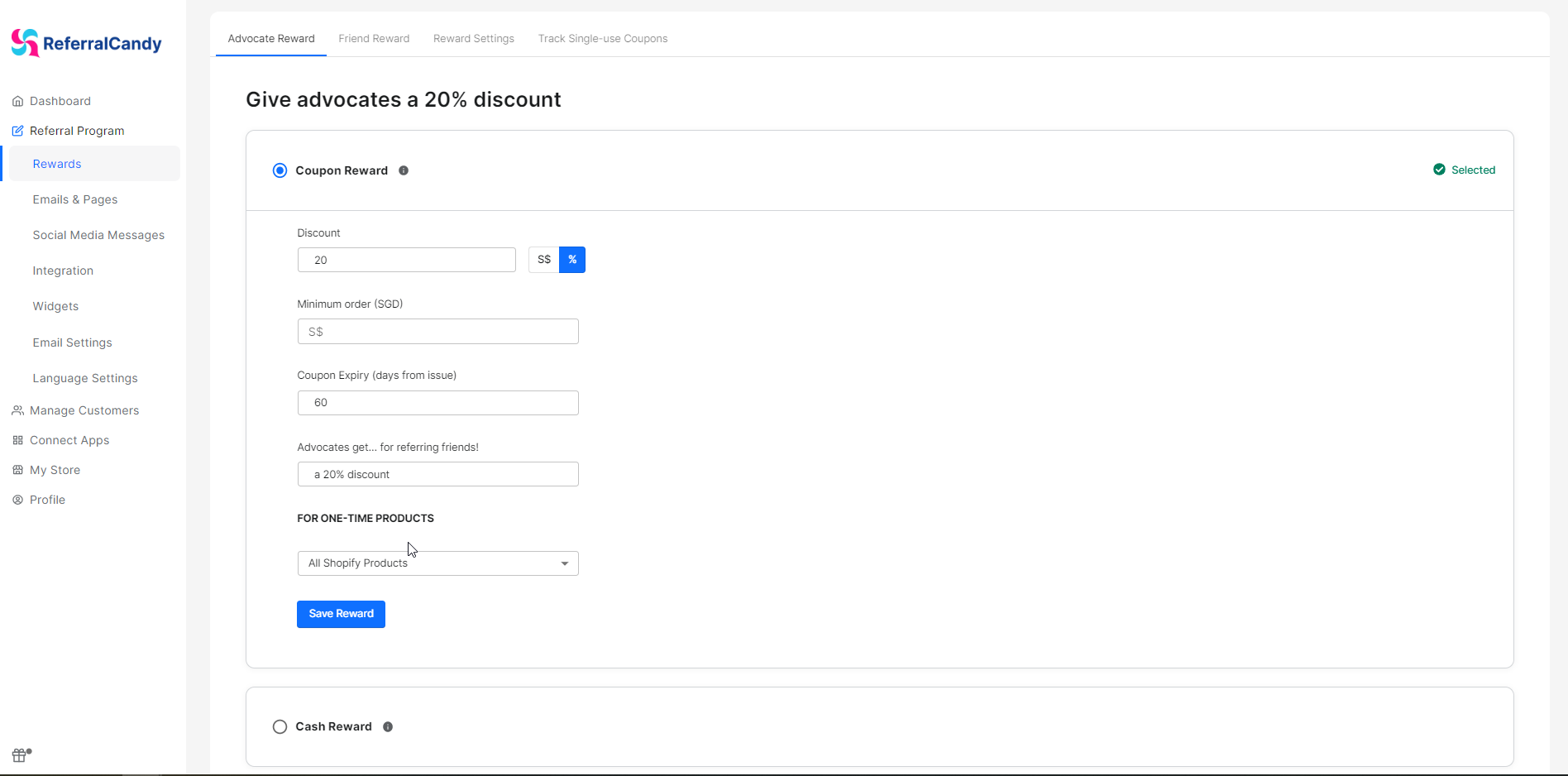Viewport: 1568px width, 776px height.
Task: Open My Store using the storefront icon
Action: click(17, 470)
